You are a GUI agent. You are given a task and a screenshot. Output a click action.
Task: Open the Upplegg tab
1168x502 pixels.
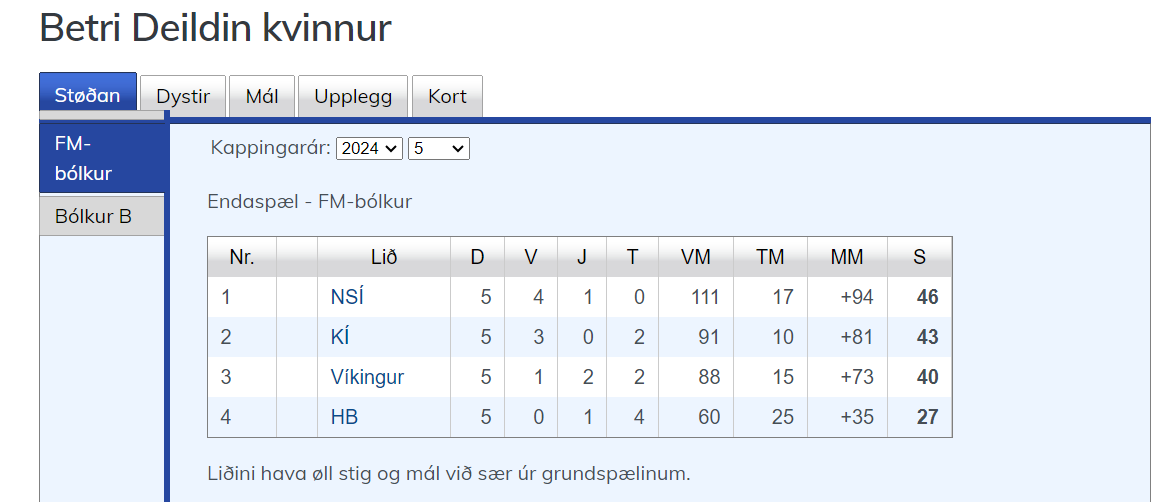click(x=352, y=97)
